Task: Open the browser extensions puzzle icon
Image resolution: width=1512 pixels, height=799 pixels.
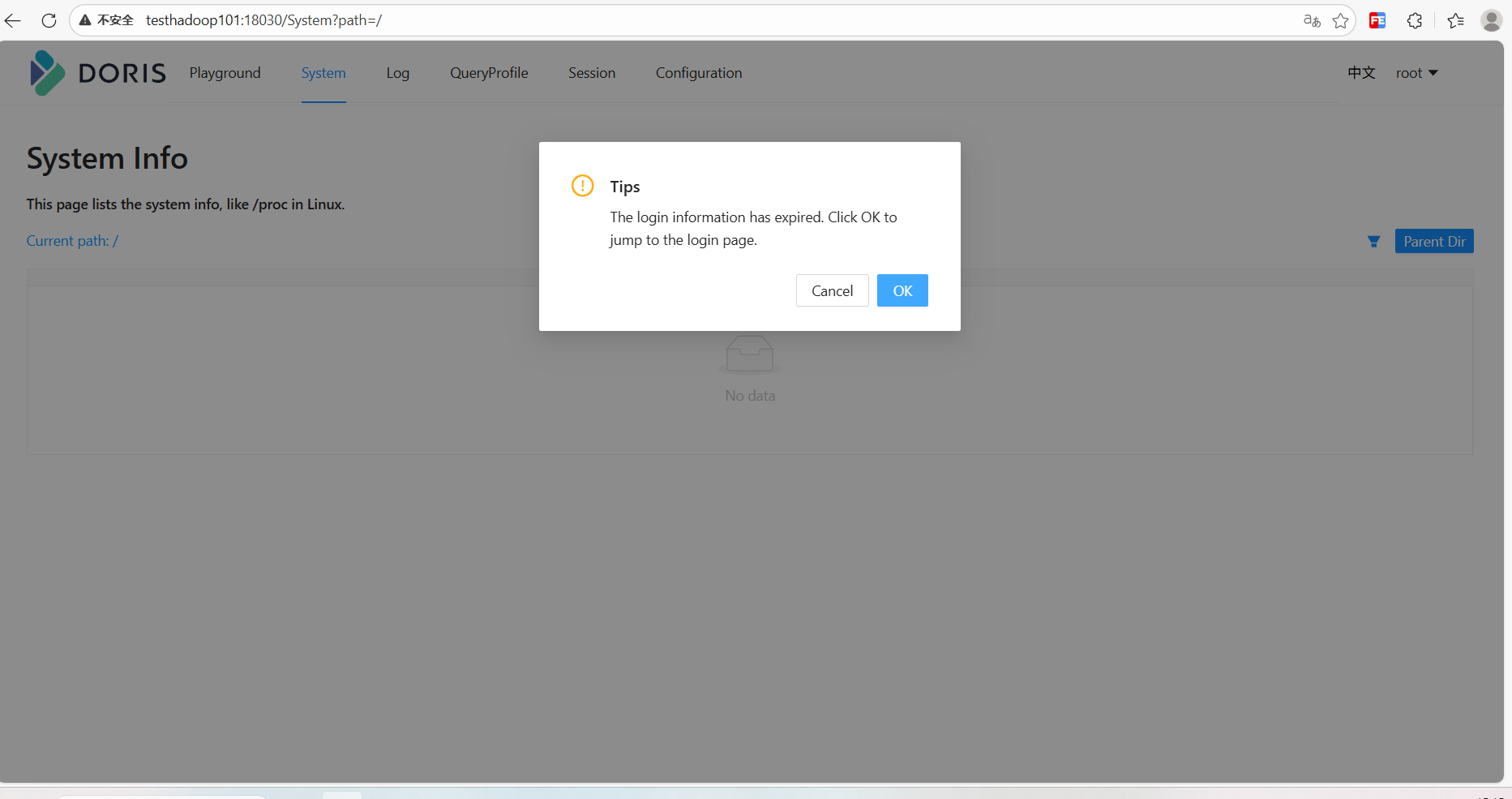Action: 1415,20
